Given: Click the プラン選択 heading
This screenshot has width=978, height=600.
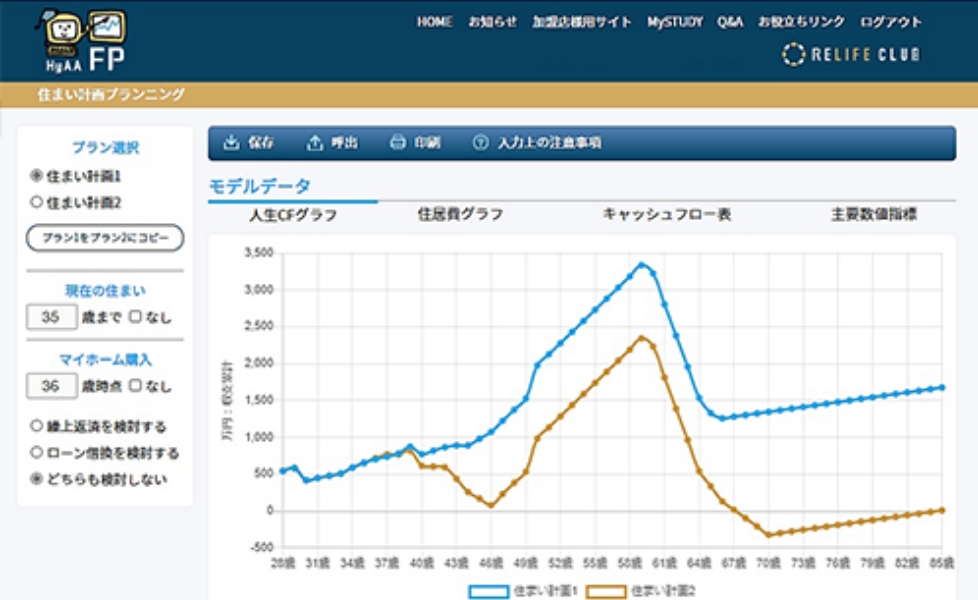Looking at the screenshot, I should point(105,148).
